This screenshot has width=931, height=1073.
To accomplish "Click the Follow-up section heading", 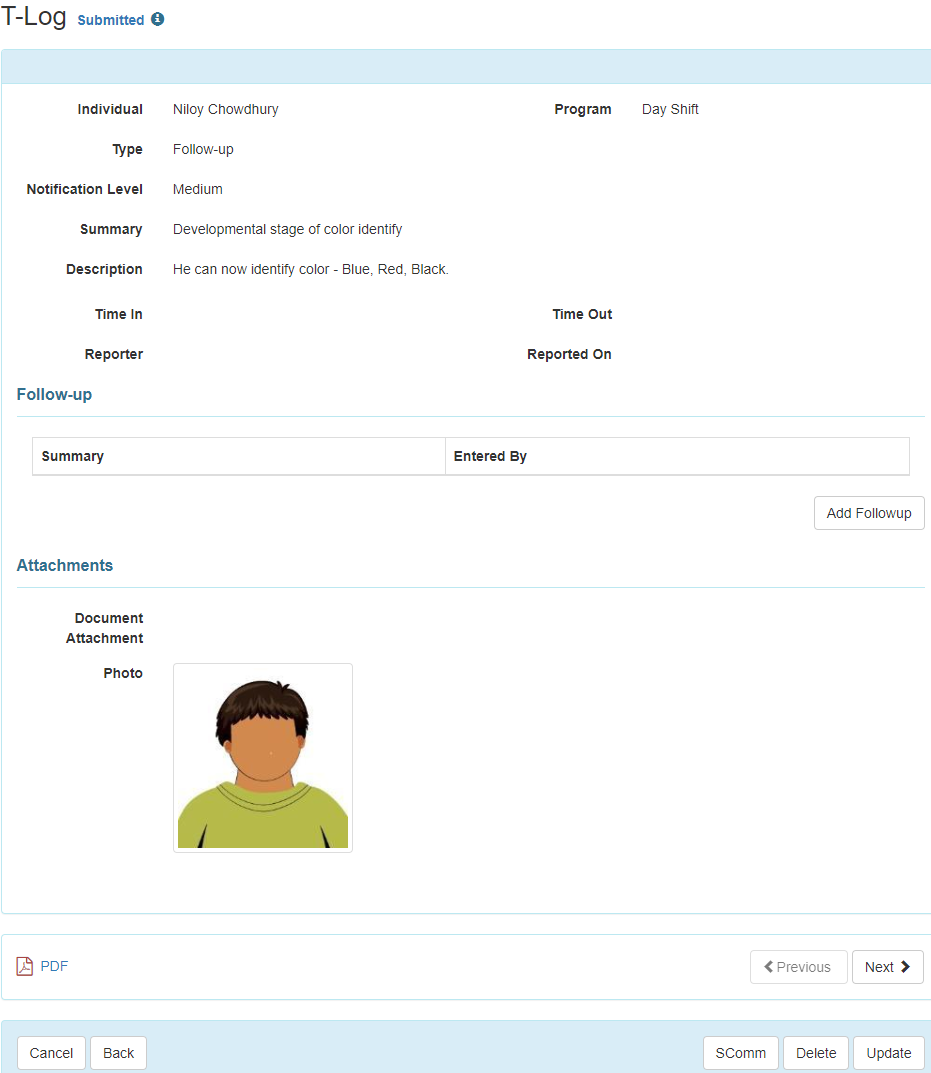I will pos(54,394).
